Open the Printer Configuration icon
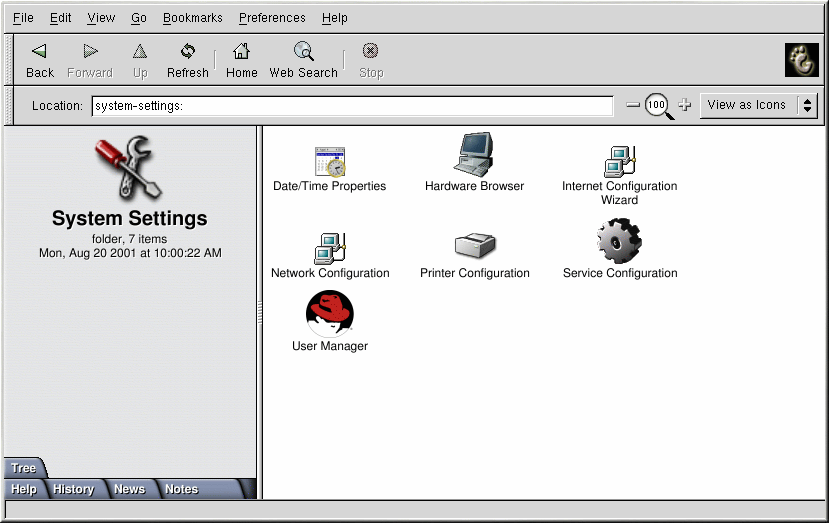829x523 pixels. (474, 246)
